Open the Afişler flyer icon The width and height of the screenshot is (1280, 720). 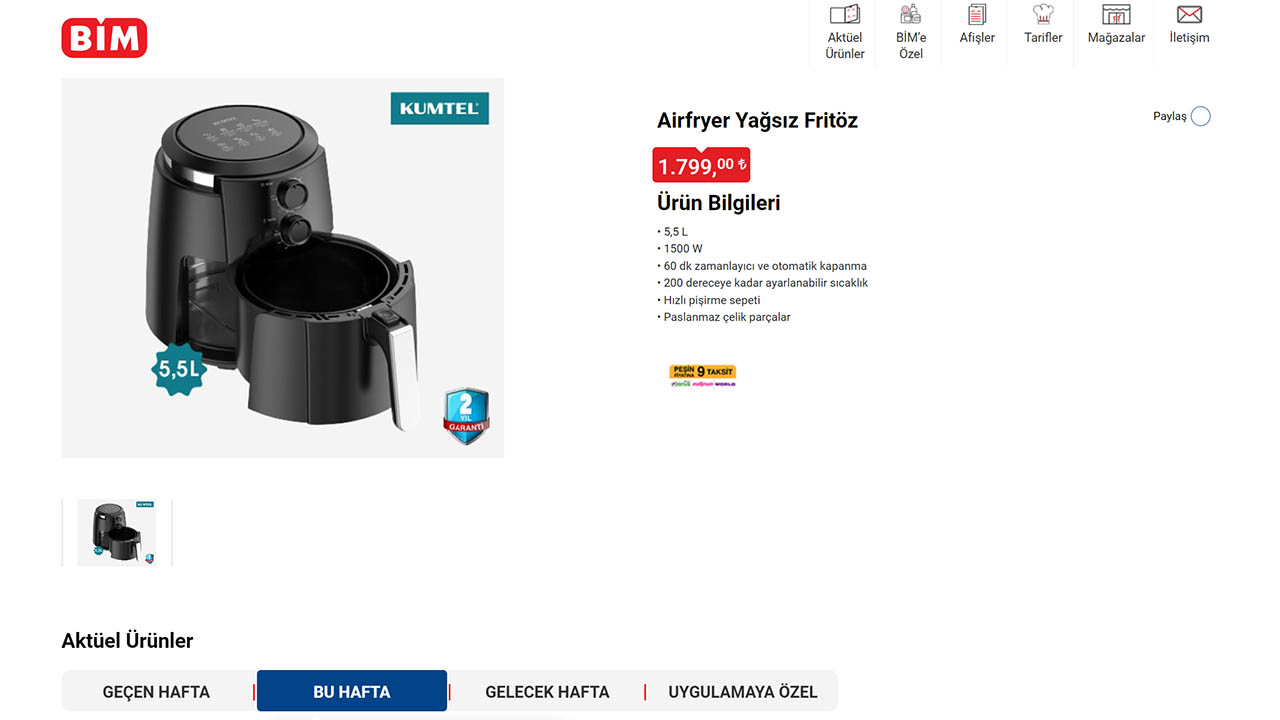977,15
